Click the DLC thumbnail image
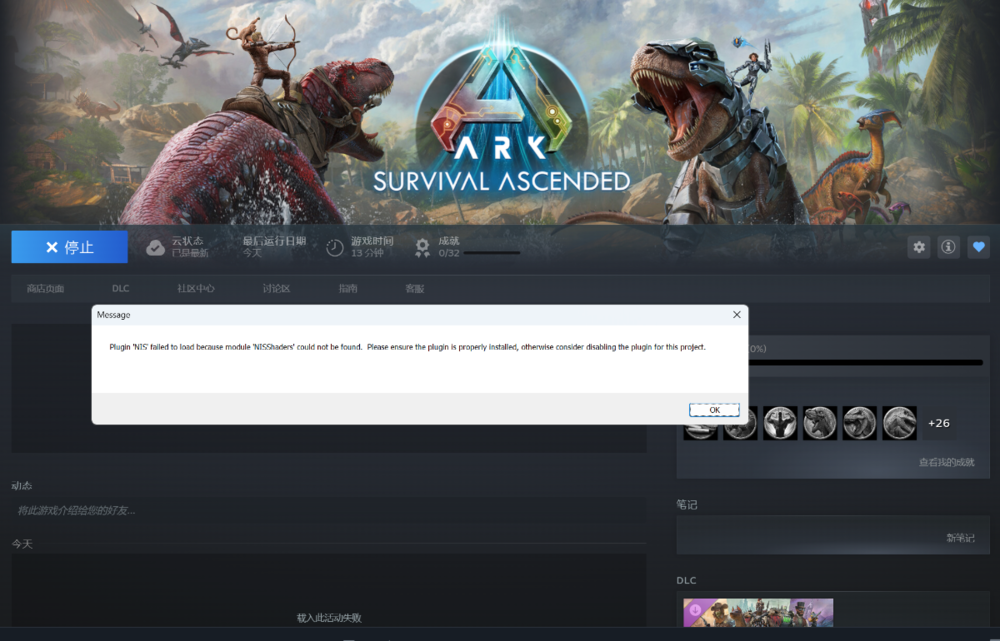Viewport: 1000px width, 641px height. (x=758, y=612)
